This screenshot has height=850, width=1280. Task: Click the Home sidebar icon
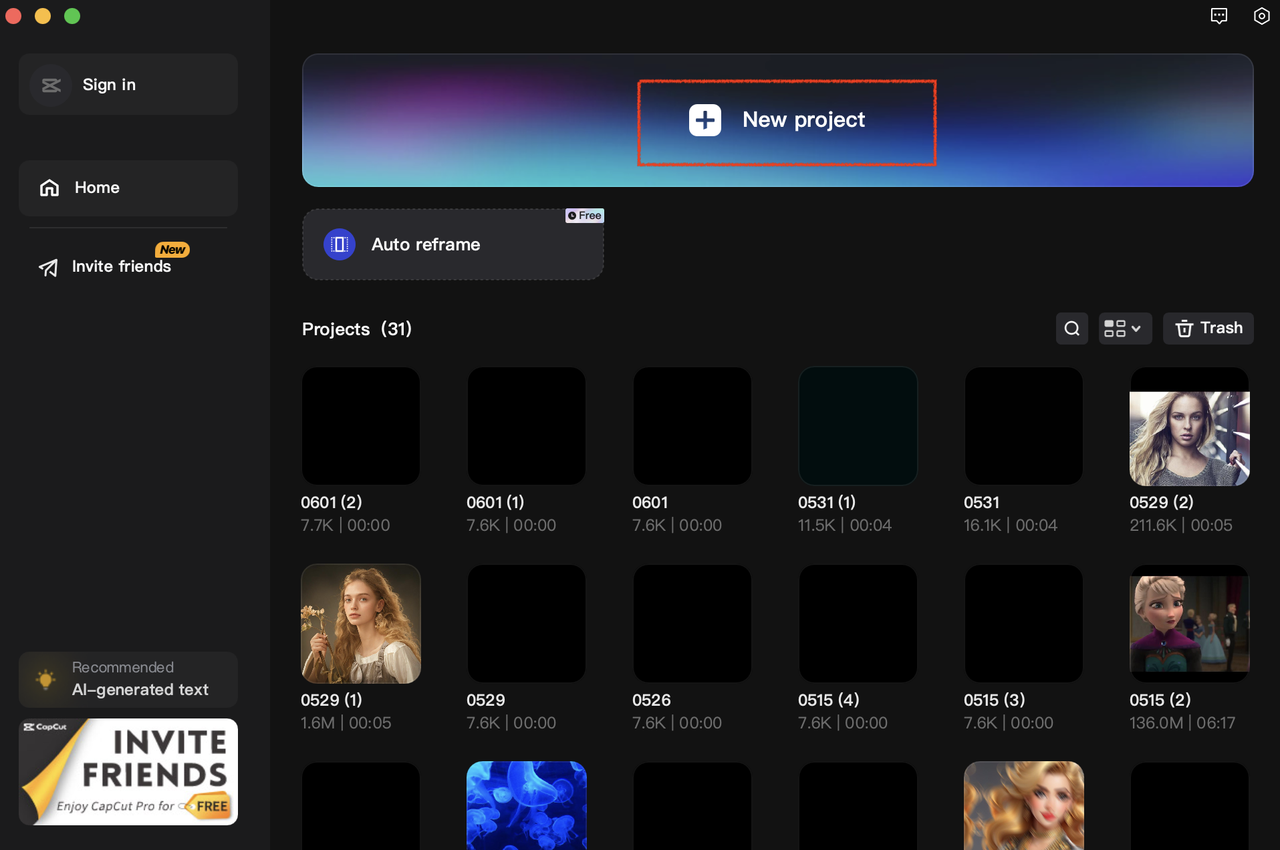[49, 187]
